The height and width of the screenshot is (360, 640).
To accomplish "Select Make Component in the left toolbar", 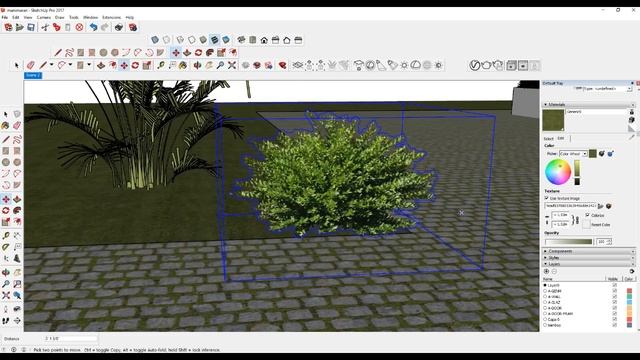I will pyautogui.click(x=17, y=114).
